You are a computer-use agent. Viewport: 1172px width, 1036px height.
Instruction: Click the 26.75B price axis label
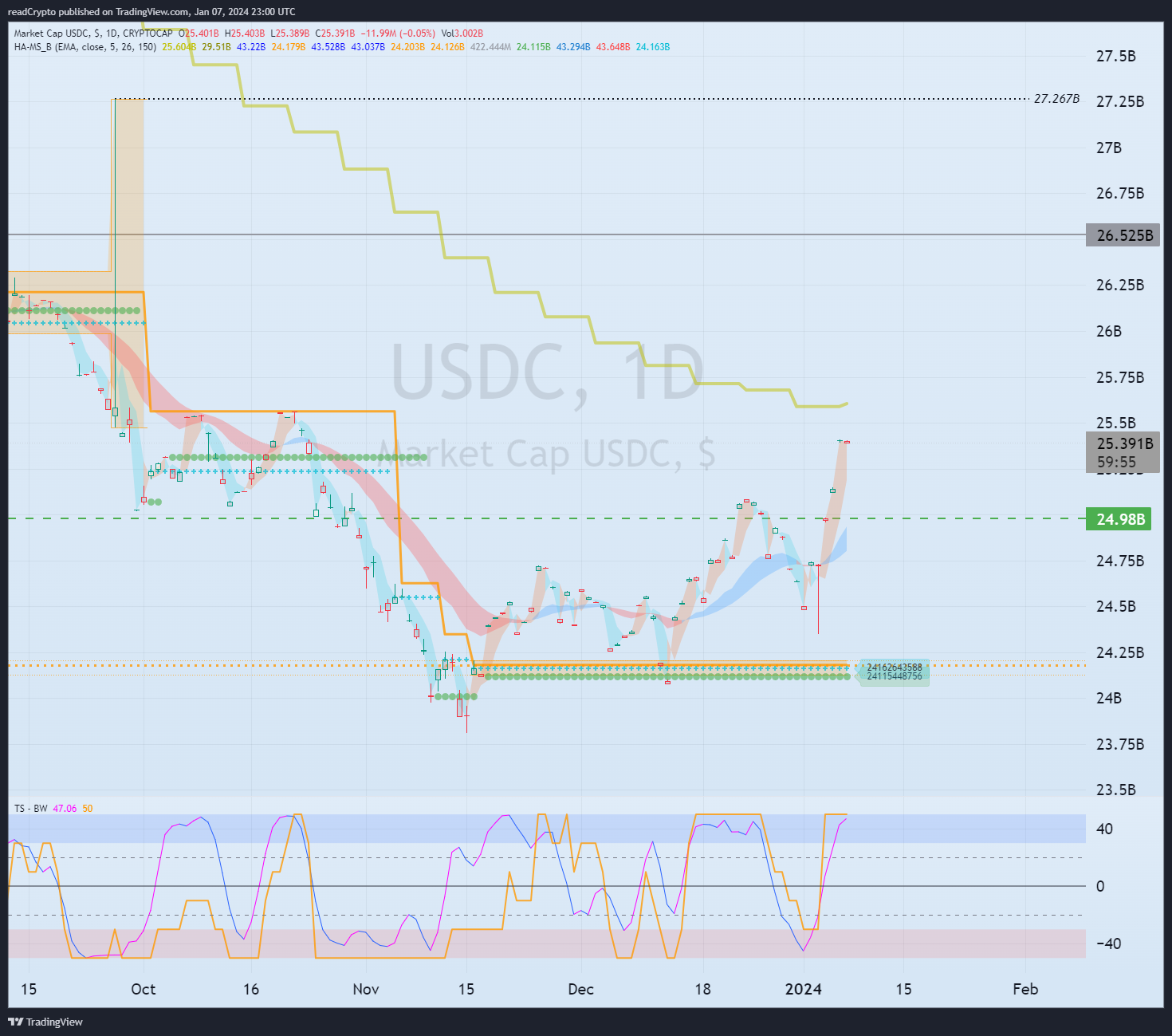1120,193
